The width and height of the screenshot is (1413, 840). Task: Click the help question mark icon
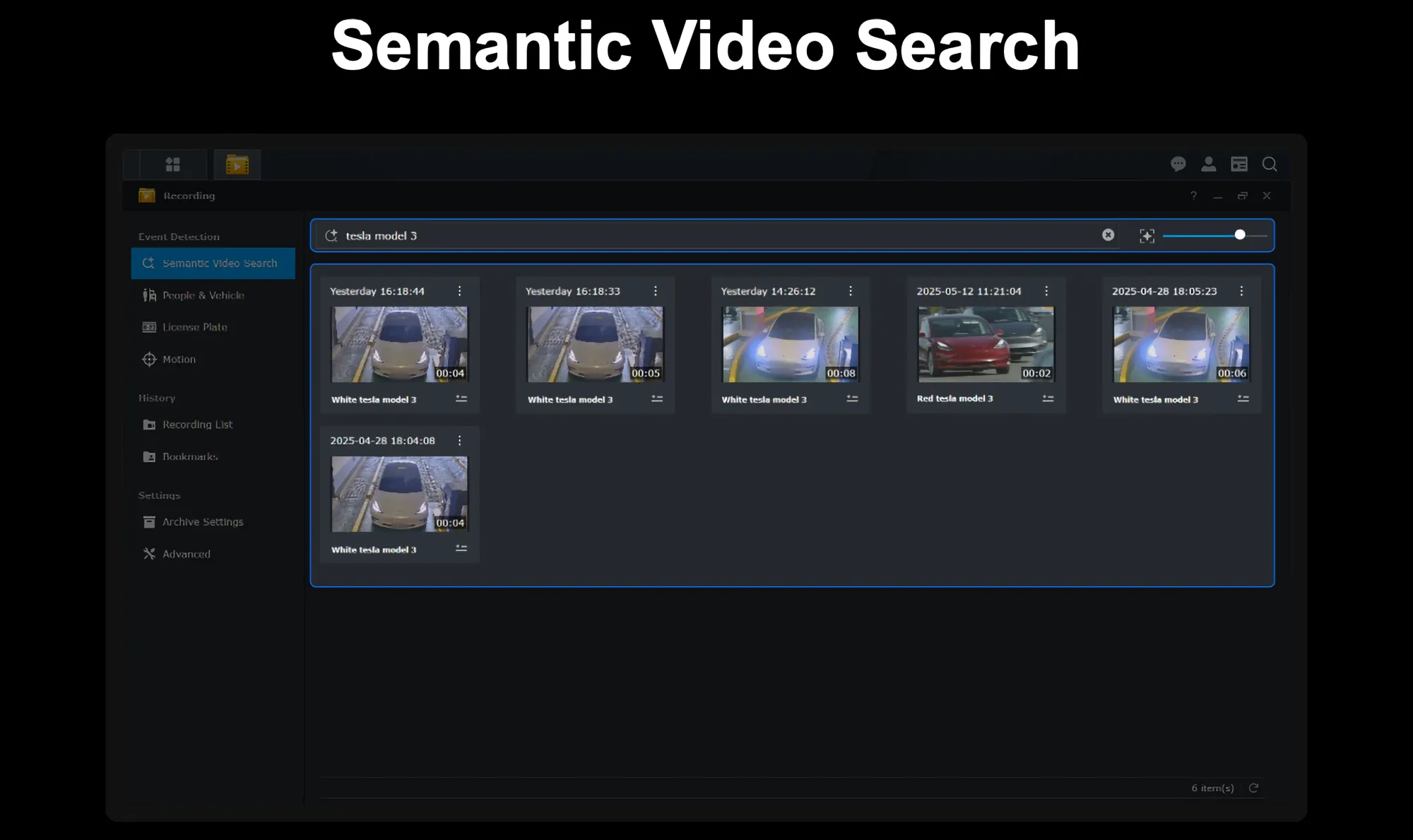(1193, 196)
